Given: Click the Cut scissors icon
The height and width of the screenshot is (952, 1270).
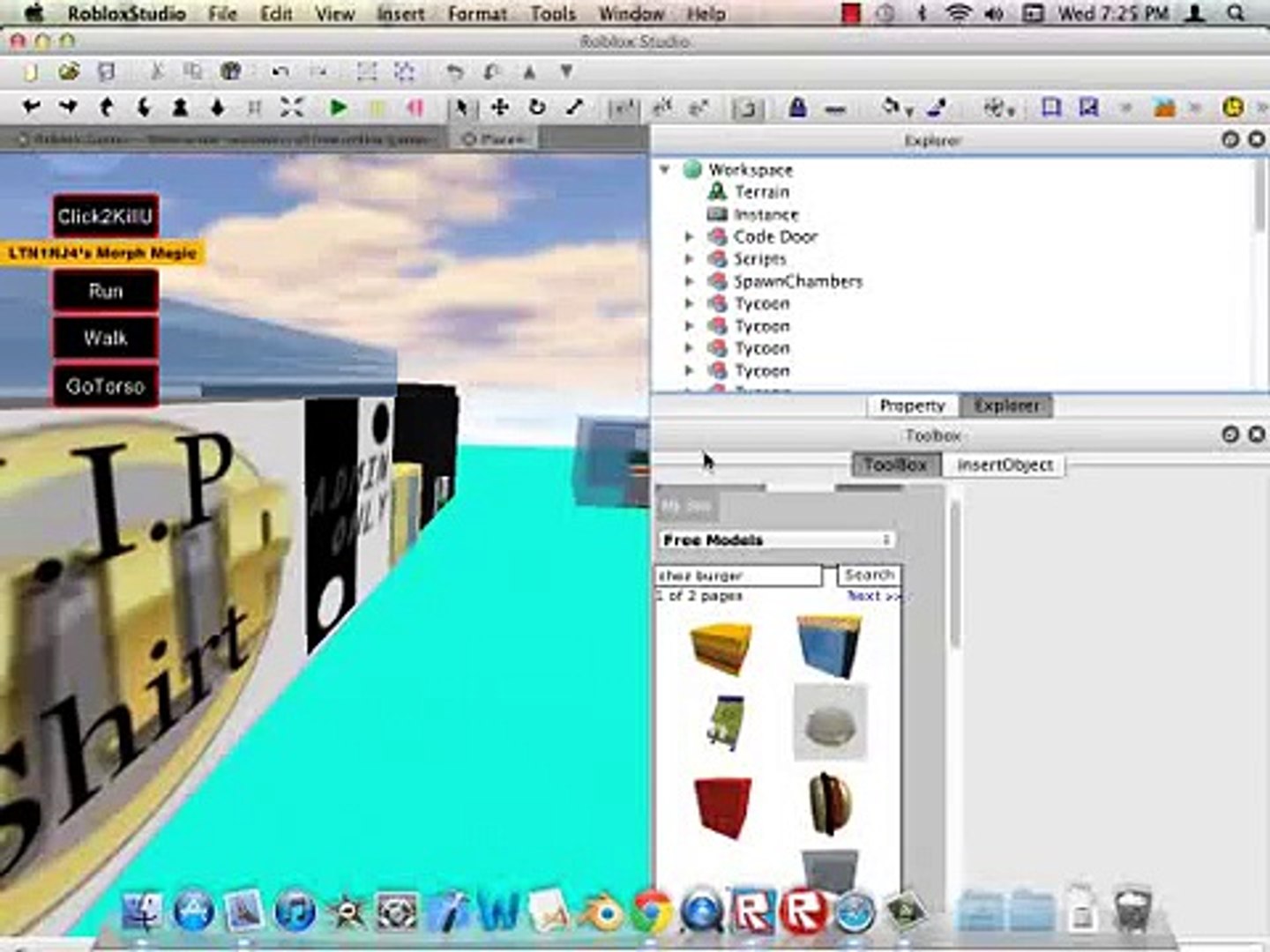Looking at the screenshot, I should (157, 71).
